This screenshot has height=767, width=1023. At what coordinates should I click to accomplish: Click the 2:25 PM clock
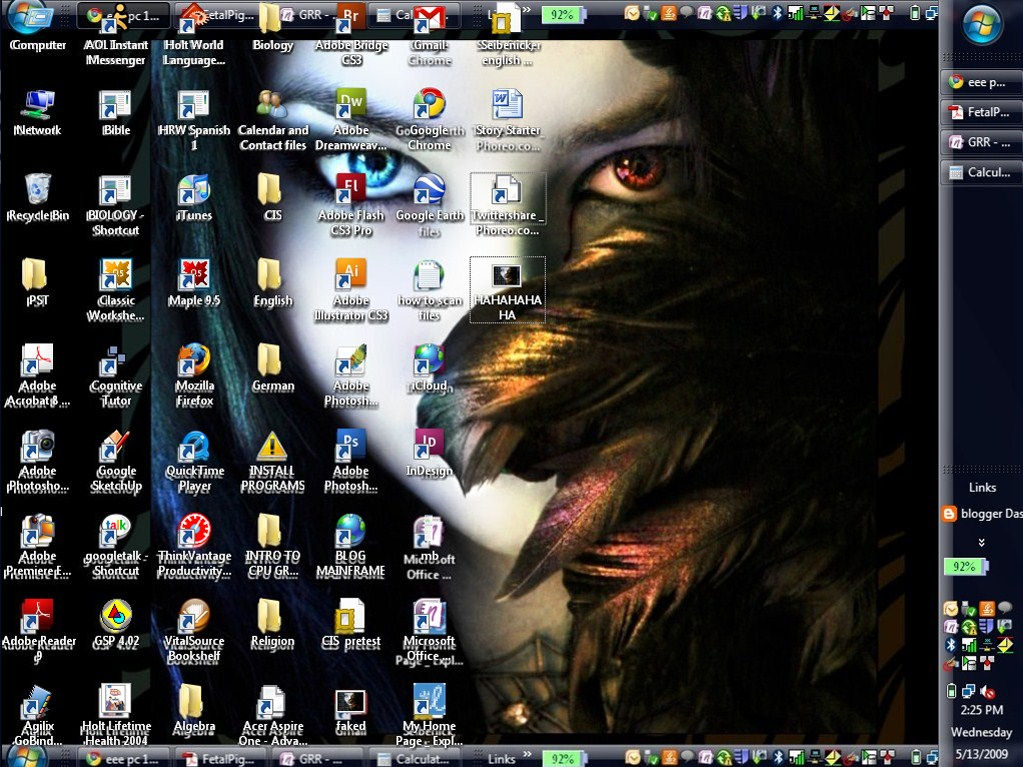pyautogui.click(x=981, y=710)
